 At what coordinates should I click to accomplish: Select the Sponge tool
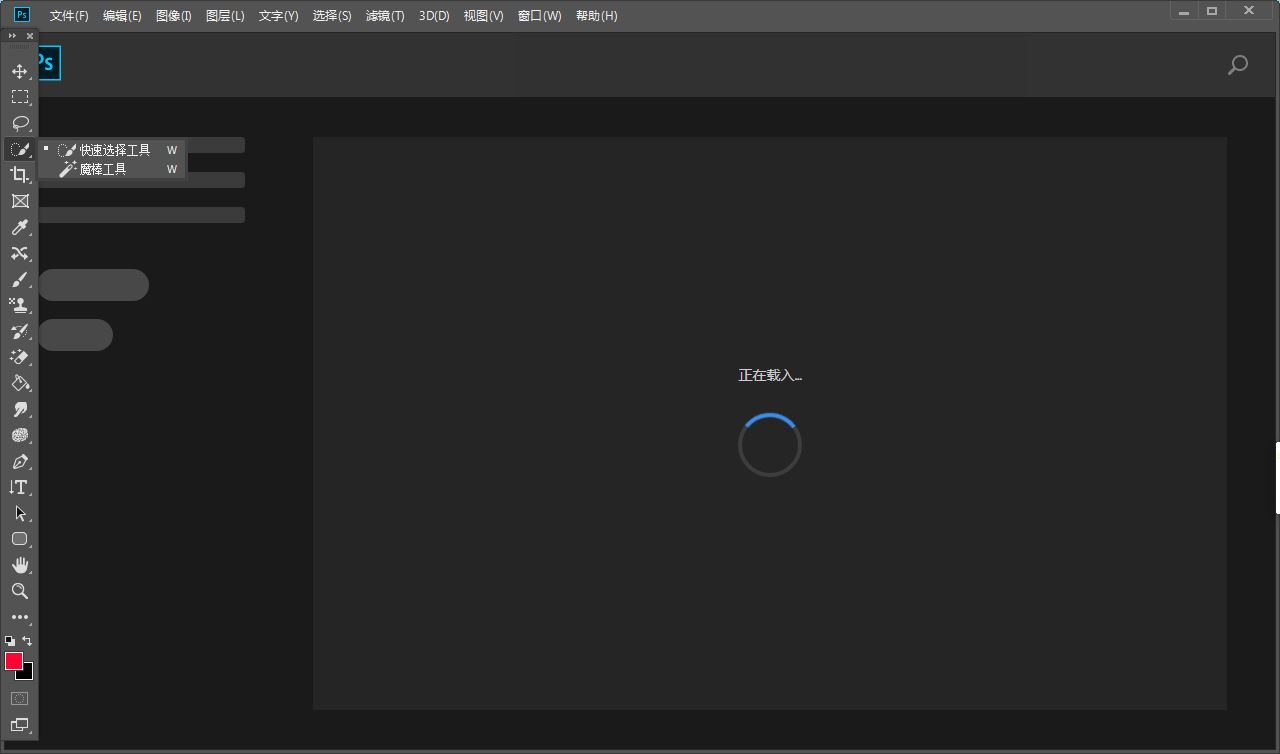click(x=19, y=435)
